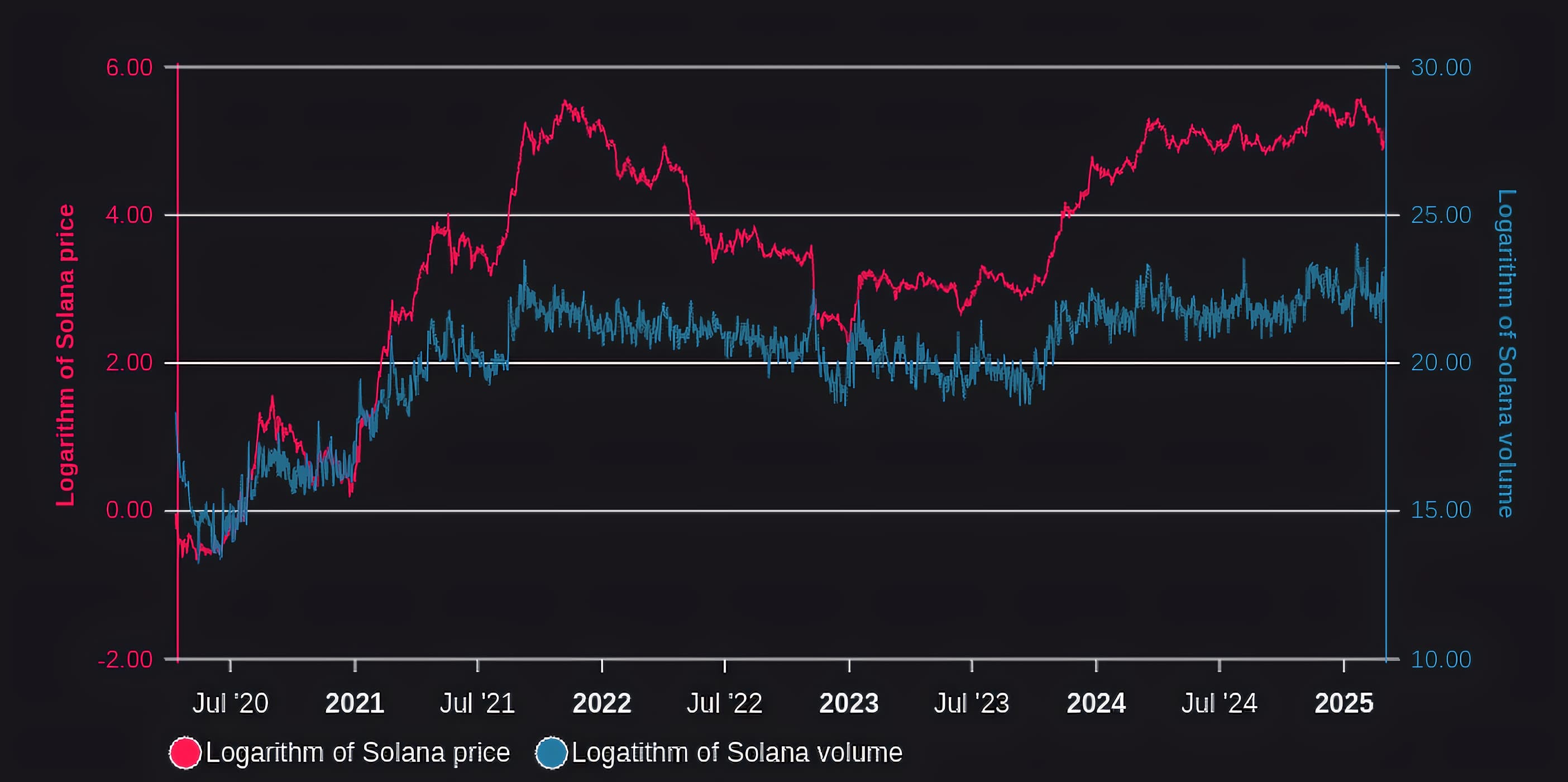
Task: Click the right axis value 15.00
Action: (x=1441, y=511)
